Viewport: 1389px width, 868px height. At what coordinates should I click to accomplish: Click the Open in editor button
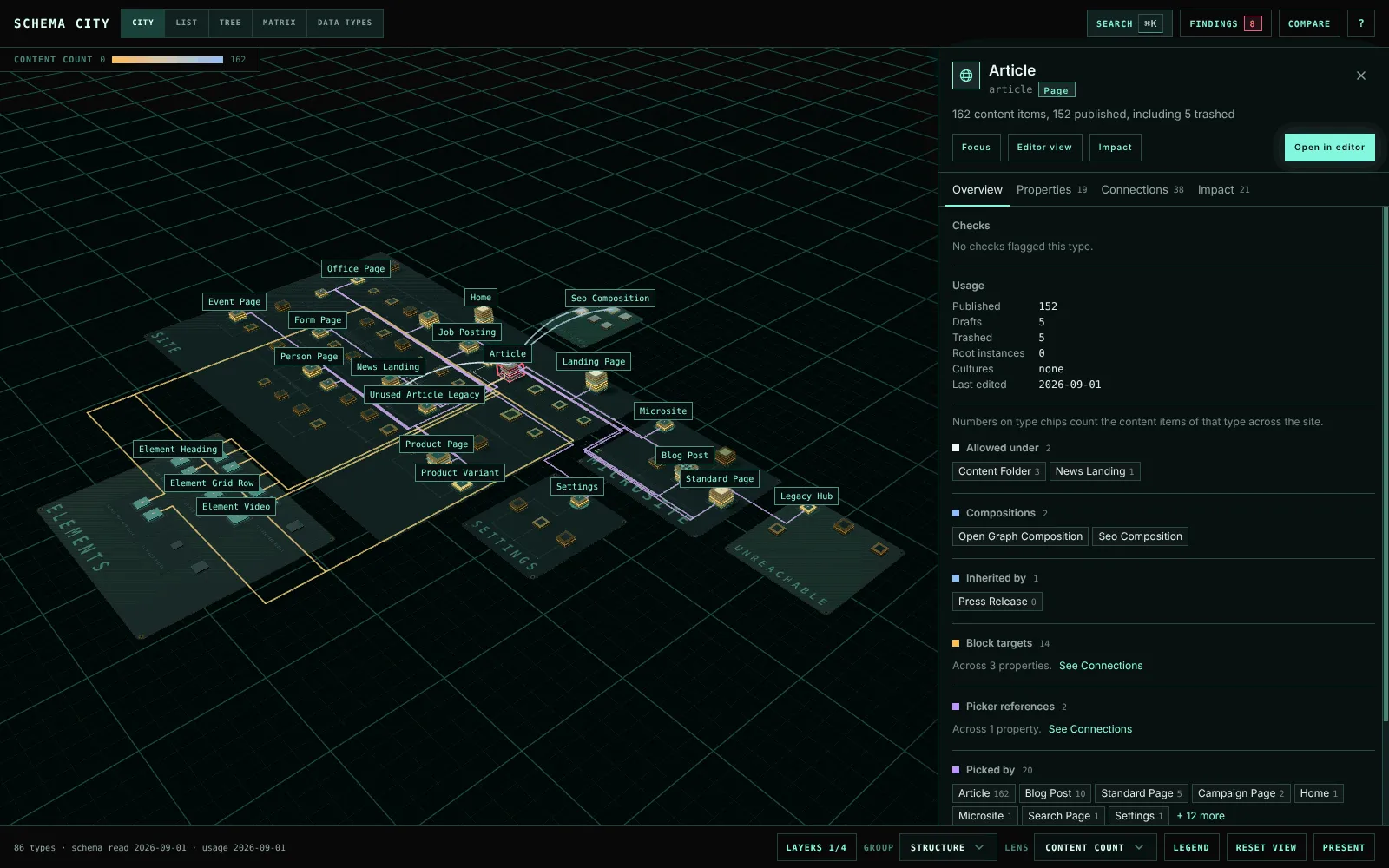1329,148
